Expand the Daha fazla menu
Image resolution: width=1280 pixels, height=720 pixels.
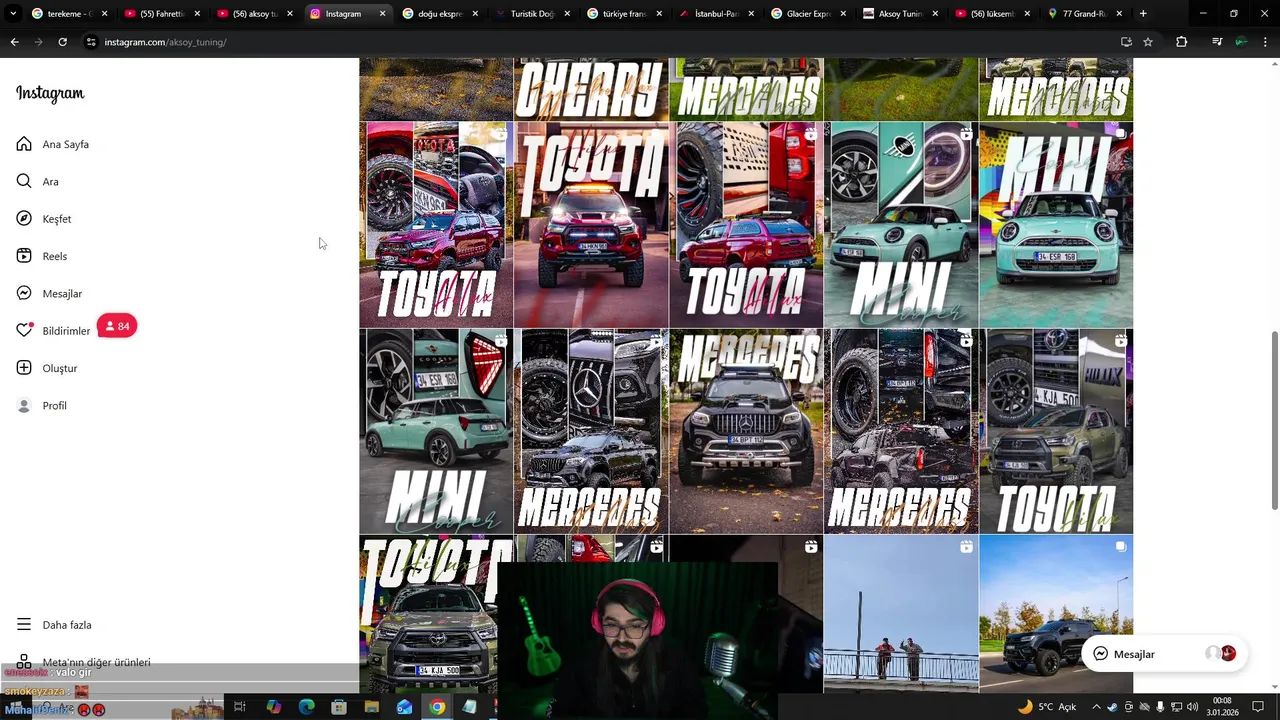pos(54,625)
